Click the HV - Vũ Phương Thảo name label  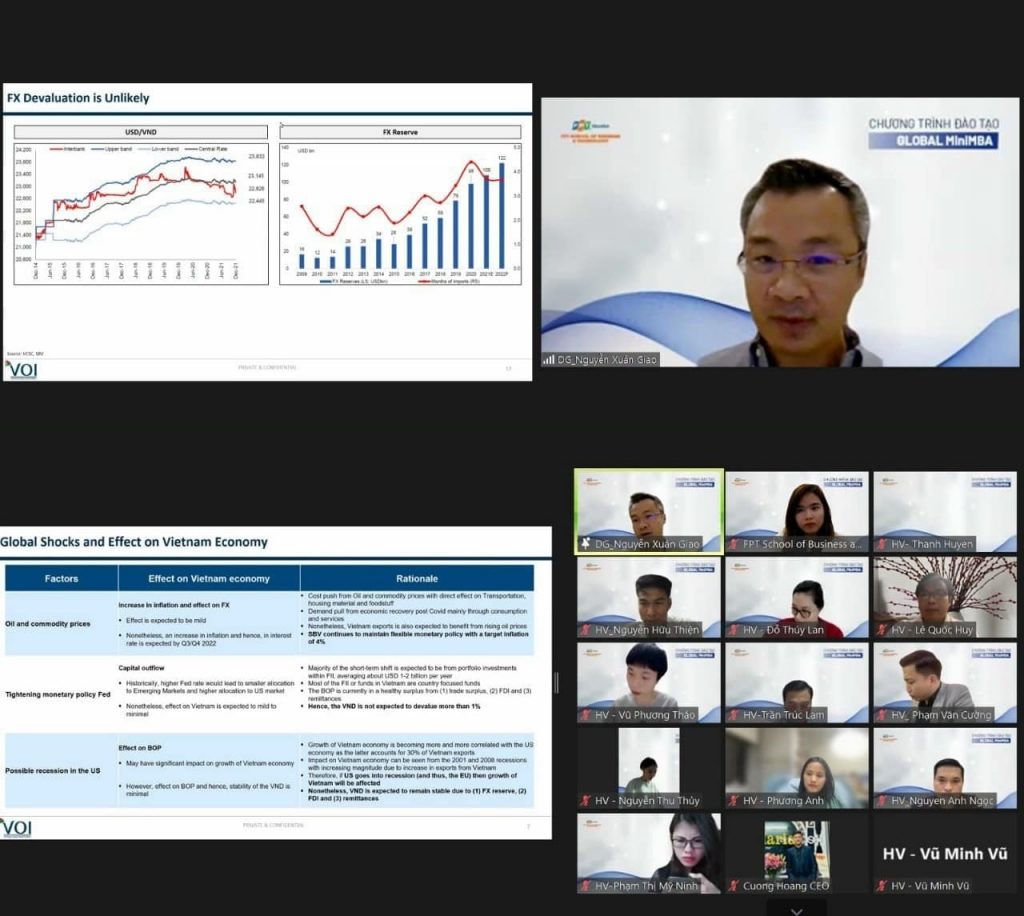[x=645, y=715]
